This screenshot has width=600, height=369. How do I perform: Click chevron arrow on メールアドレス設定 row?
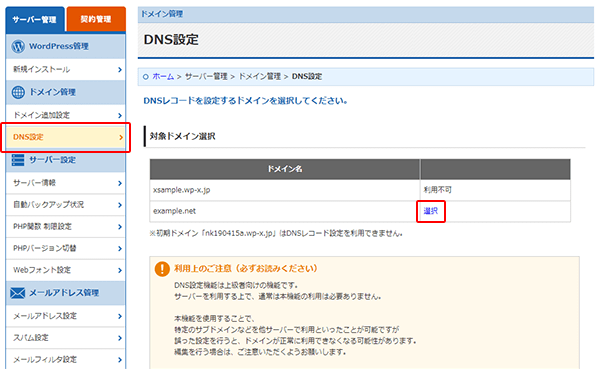[120, 317]
